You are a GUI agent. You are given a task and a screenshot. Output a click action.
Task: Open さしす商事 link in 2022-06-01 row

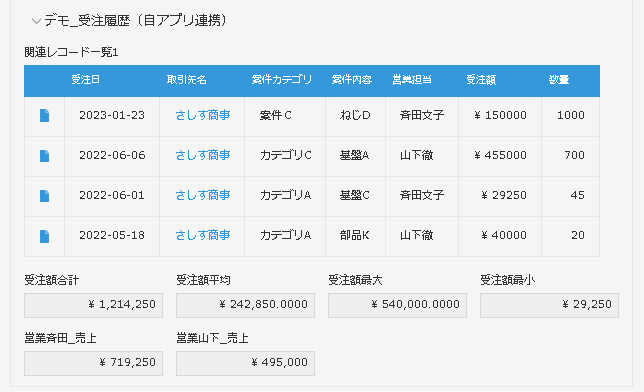[202, 195]
